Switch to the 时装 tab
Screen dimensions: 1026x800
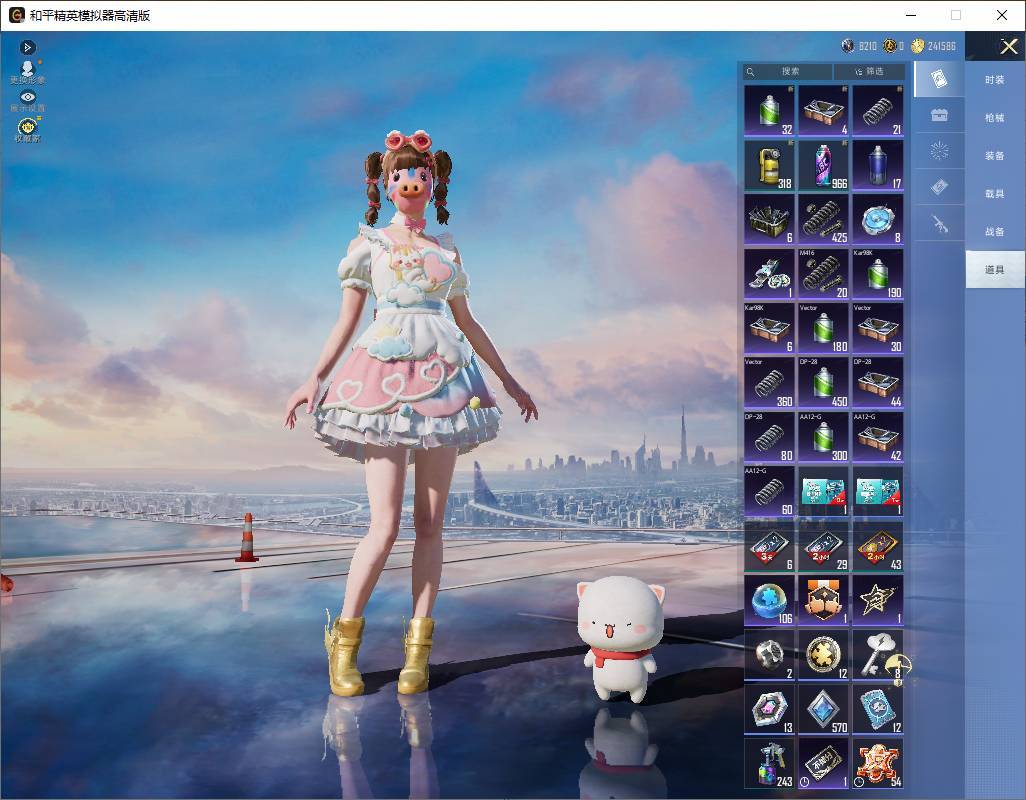tap(995, 80)
